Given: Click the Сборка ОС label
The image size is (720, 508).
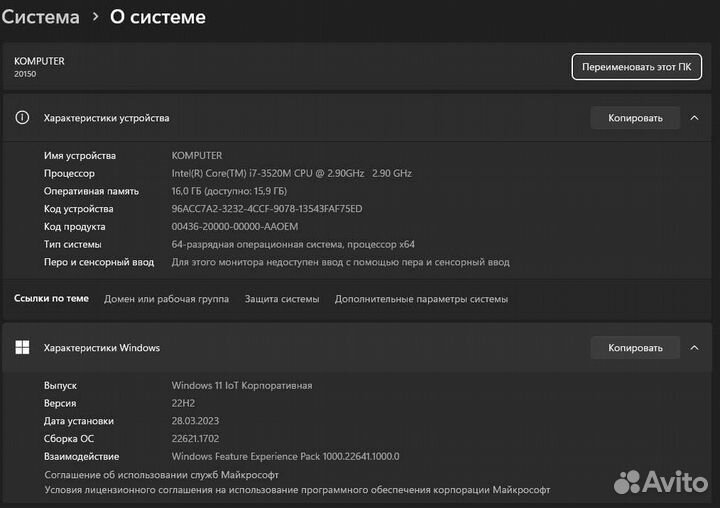Looking at the screenshot, I should (x=69, y=439).
